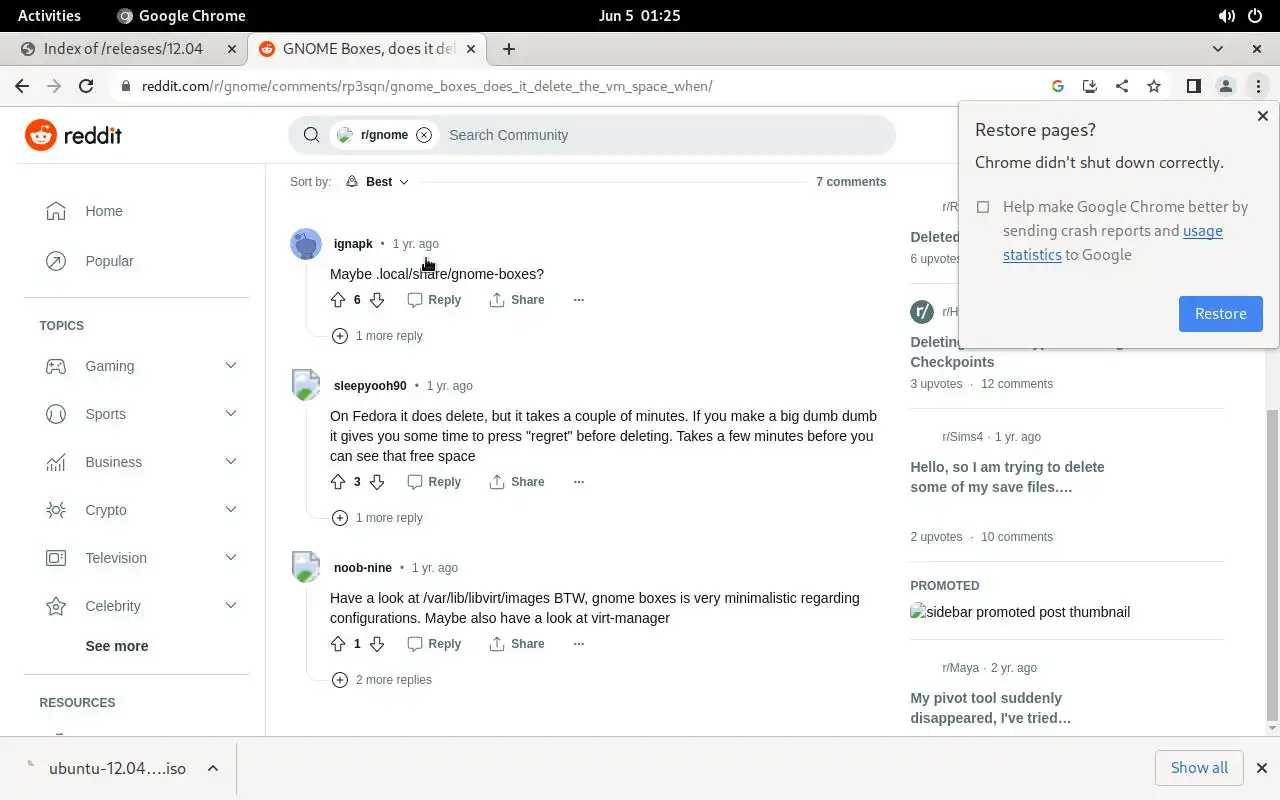The height and width of the screenshot is (800, 1280).
Task: Bookmark this page with the star
Action: [x=1154, y=86]
